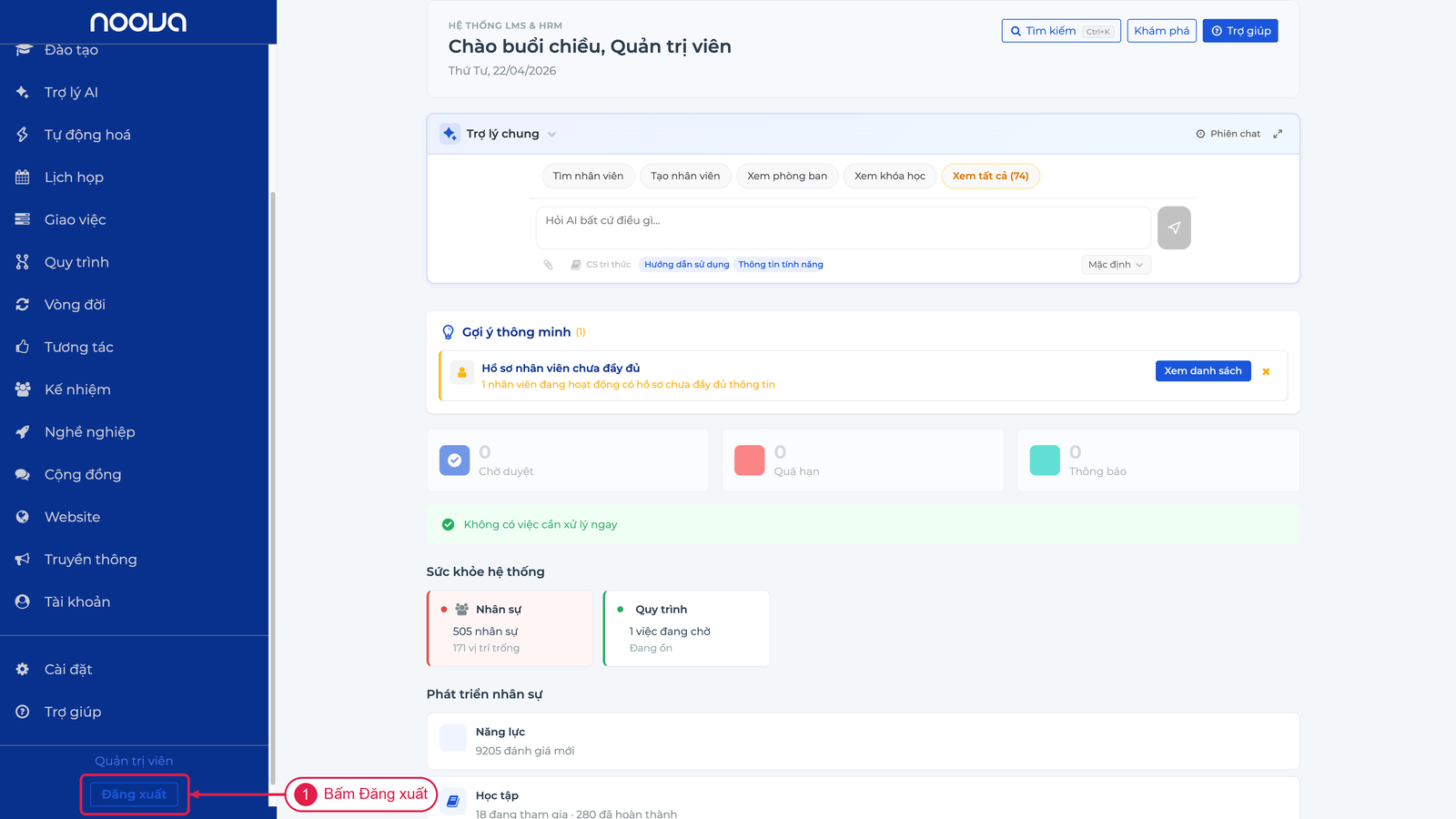Click the Kế nhiệm people icon
Viewport: 1456px width, 819px height.
pos(23,389)
